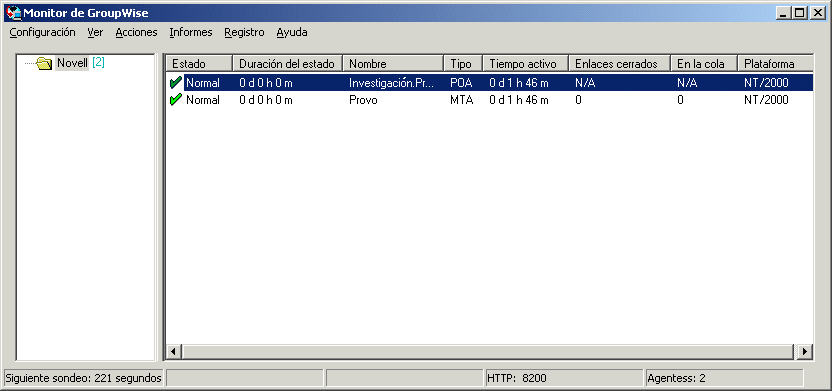The width and height of the screenshot is (832, 391).
Task: Click Siguiente sondeo status bar entry
Action: click(83, 378)
